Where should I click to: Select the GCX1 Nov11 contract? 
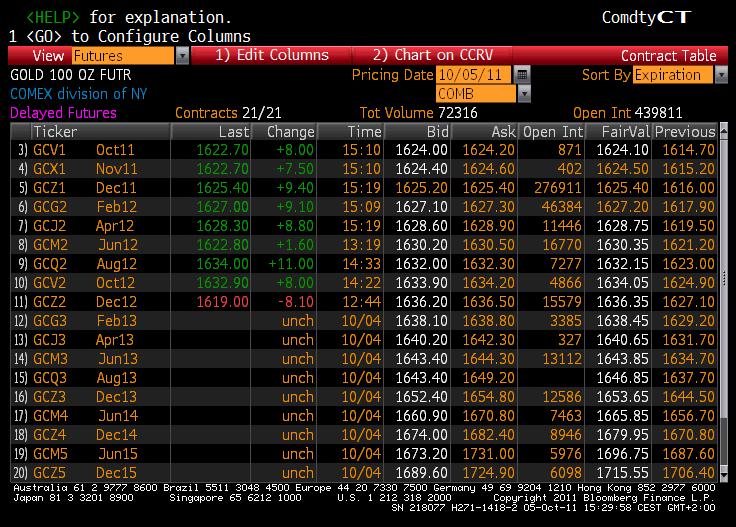364,169
